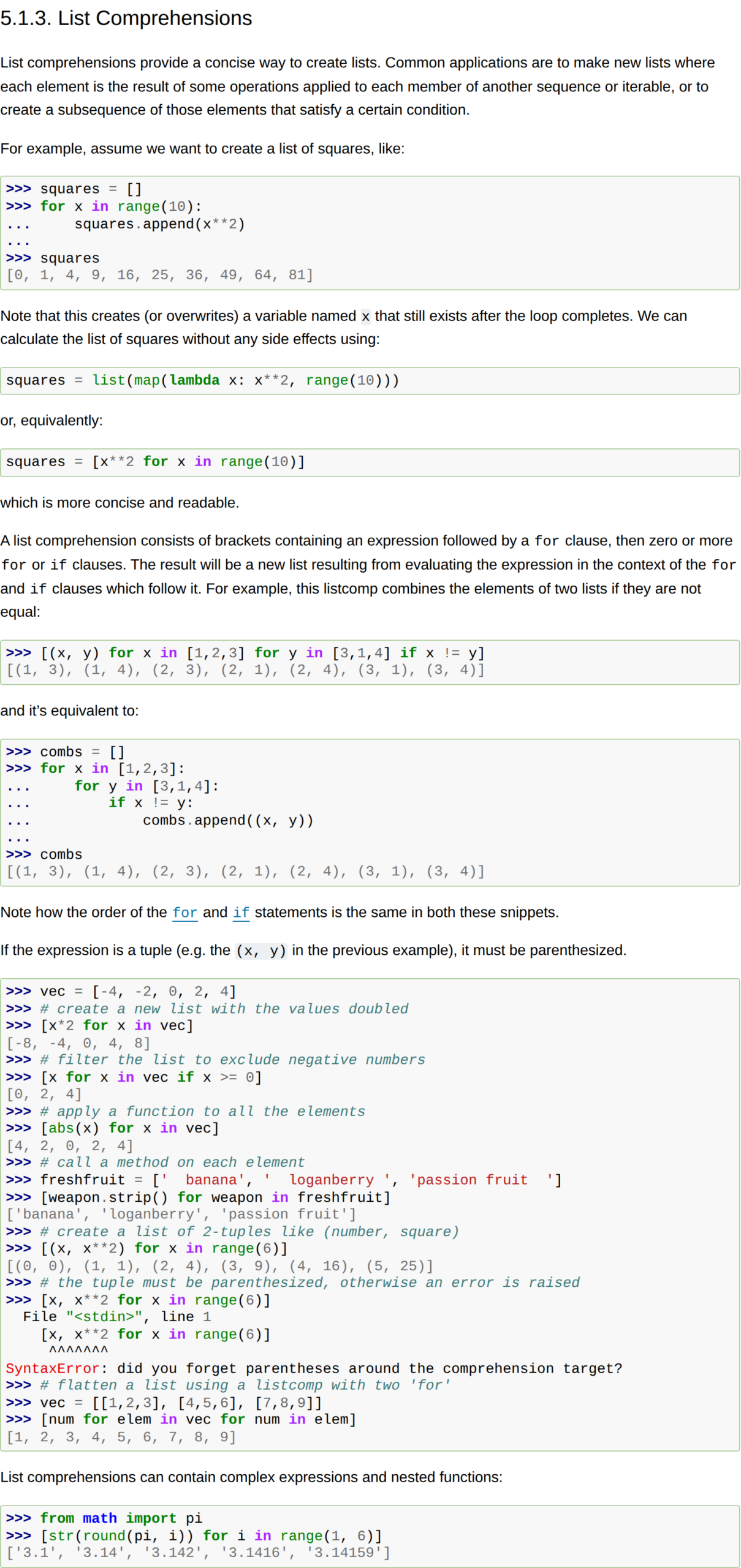Click the output '[4, 2, 0, 2, 4]'
The height and width of the screenshot is (1568, 741).
[x=69, y=1145]
